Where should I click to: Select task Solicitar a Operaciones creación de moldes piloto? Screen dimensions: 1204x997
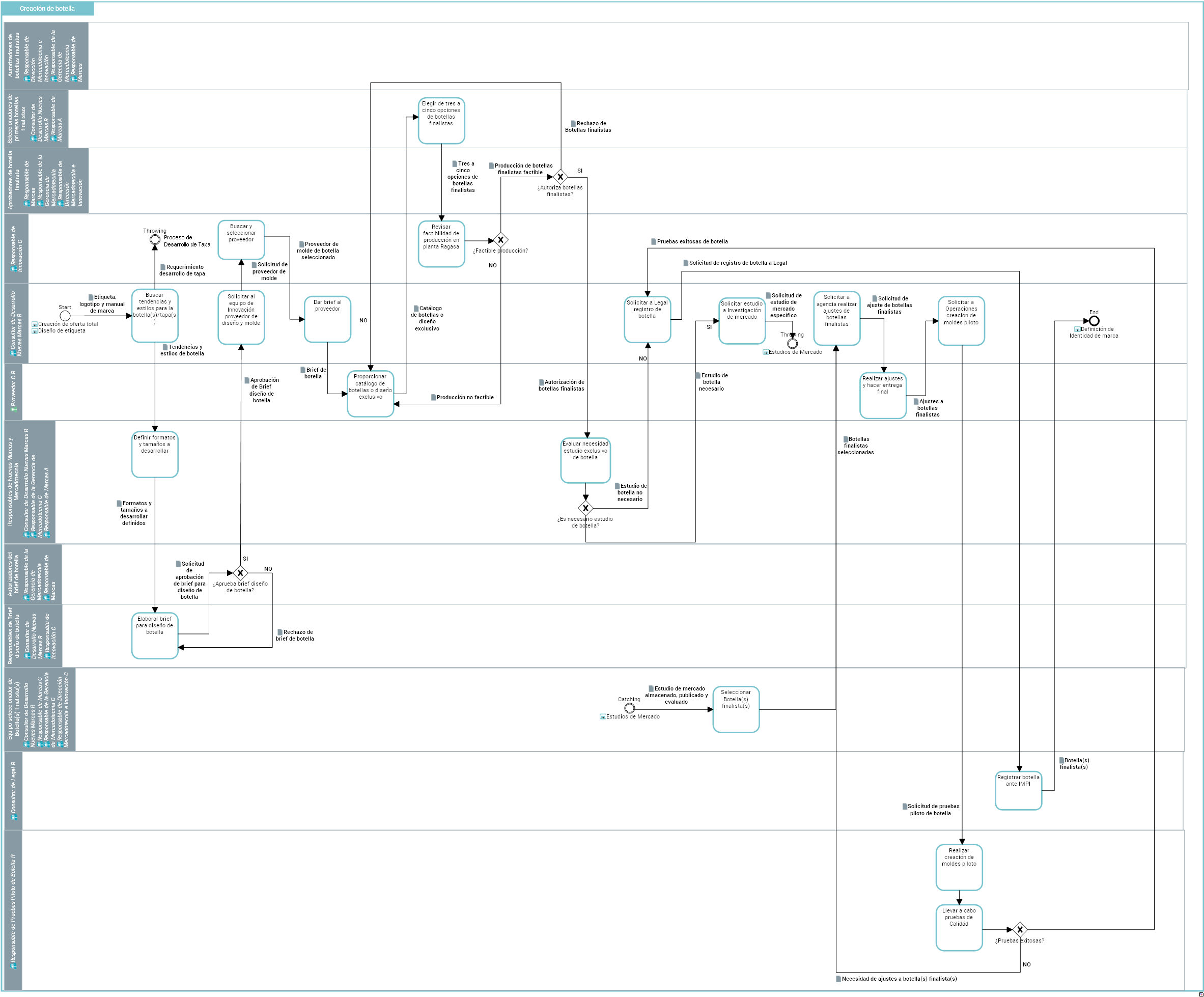[962, 320]
